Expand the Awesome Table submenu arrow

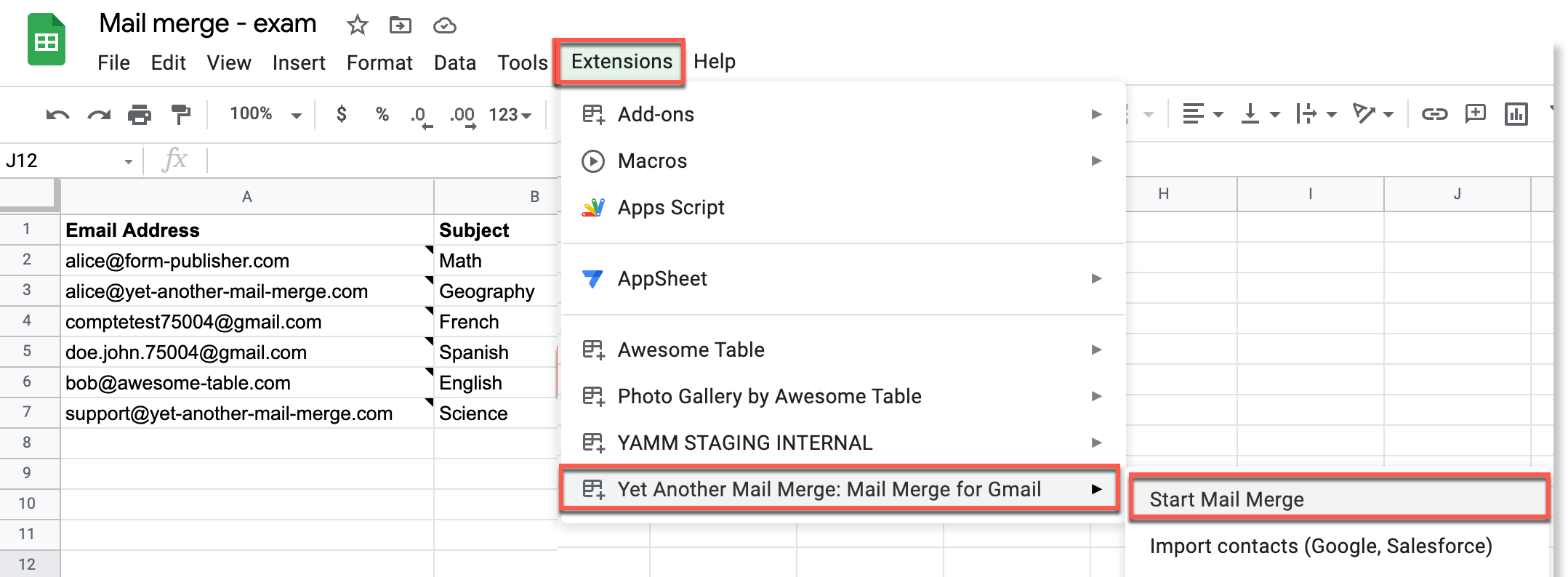pos(1097,350)
